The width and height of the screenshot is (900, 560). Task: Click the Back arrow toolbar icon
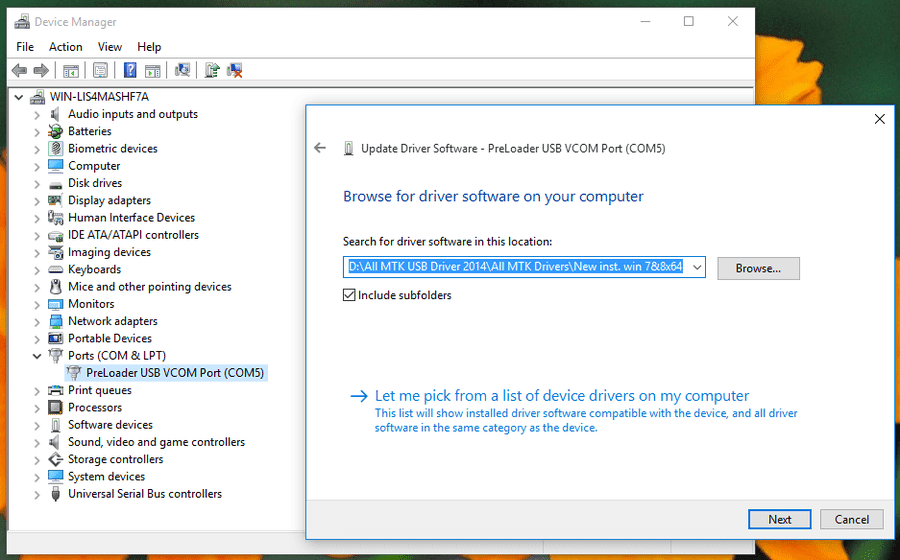point(20,71)
